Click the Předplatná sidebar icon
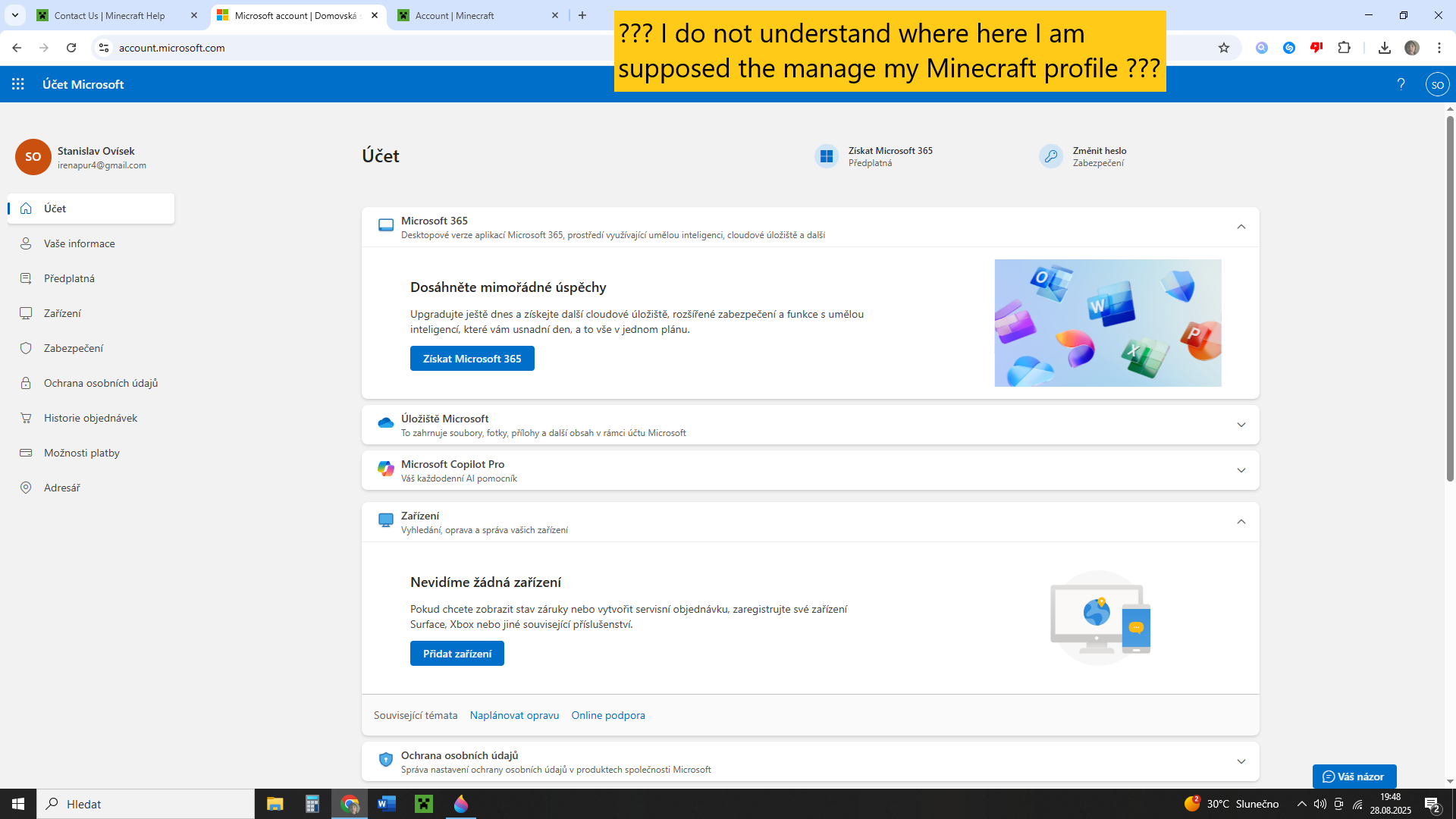 click(x=26, y=278)
